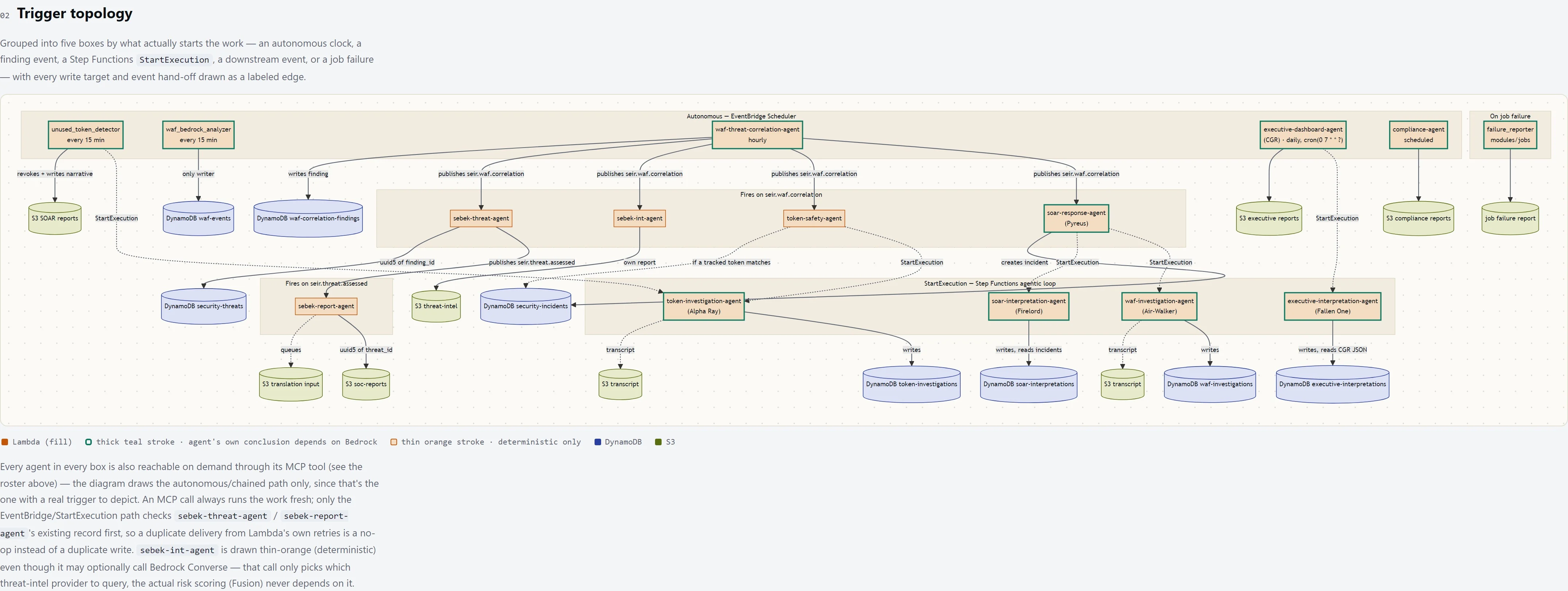Click the DynamoDB waf-events cylinder

pos(199,218)
